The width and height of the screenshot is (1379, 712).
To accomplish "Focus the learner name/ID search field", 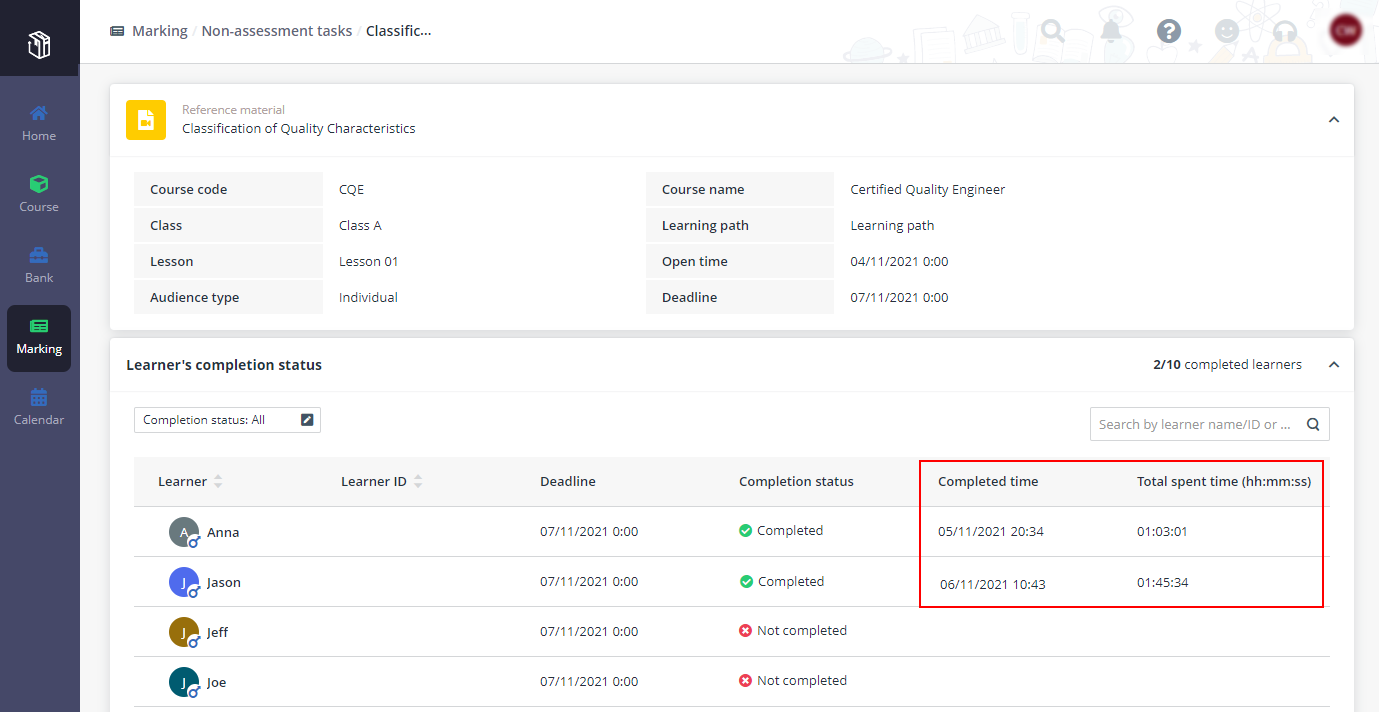I will 1210,424.
